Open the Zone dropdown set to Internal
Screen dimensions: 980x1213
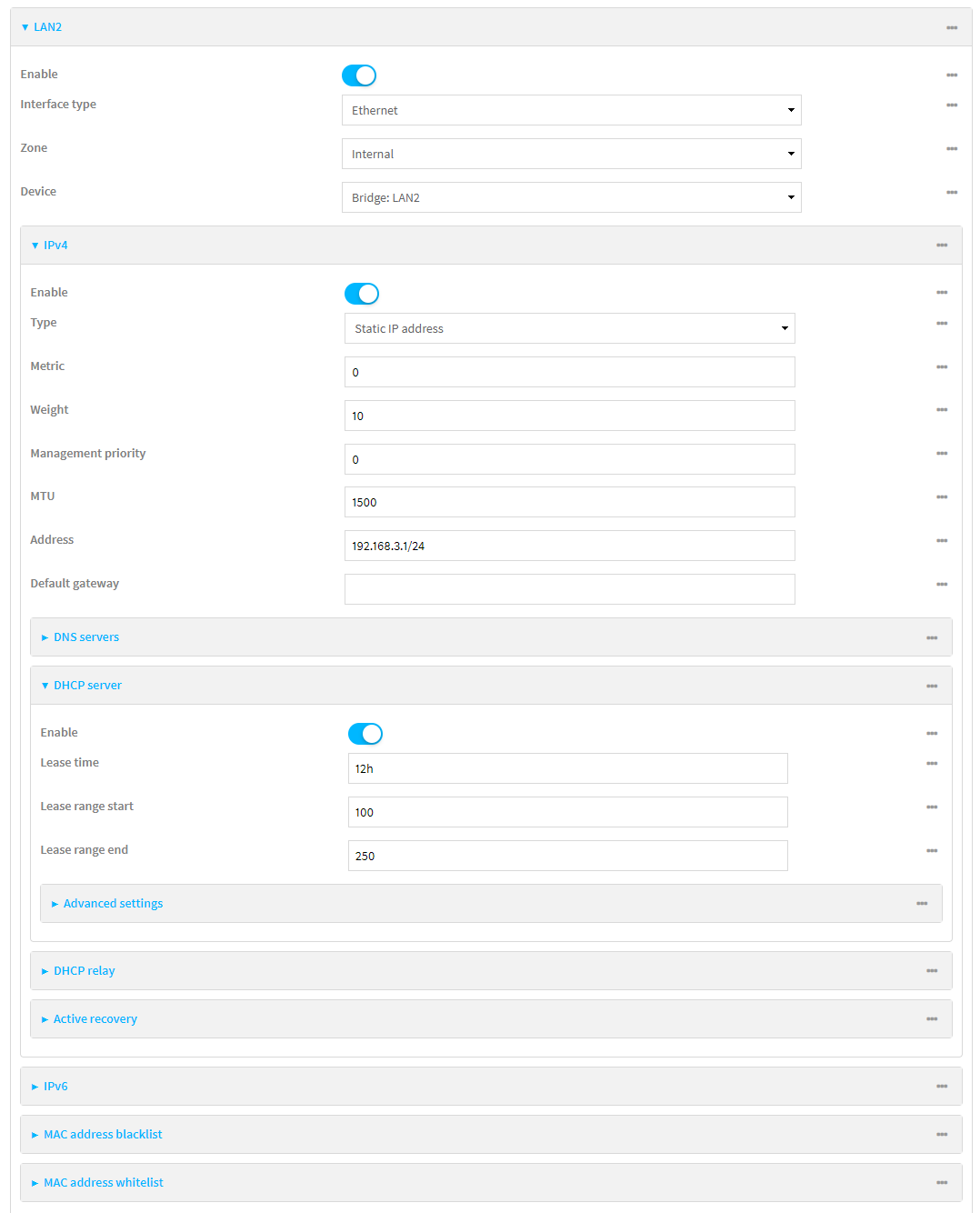click(x=571, y=154)
